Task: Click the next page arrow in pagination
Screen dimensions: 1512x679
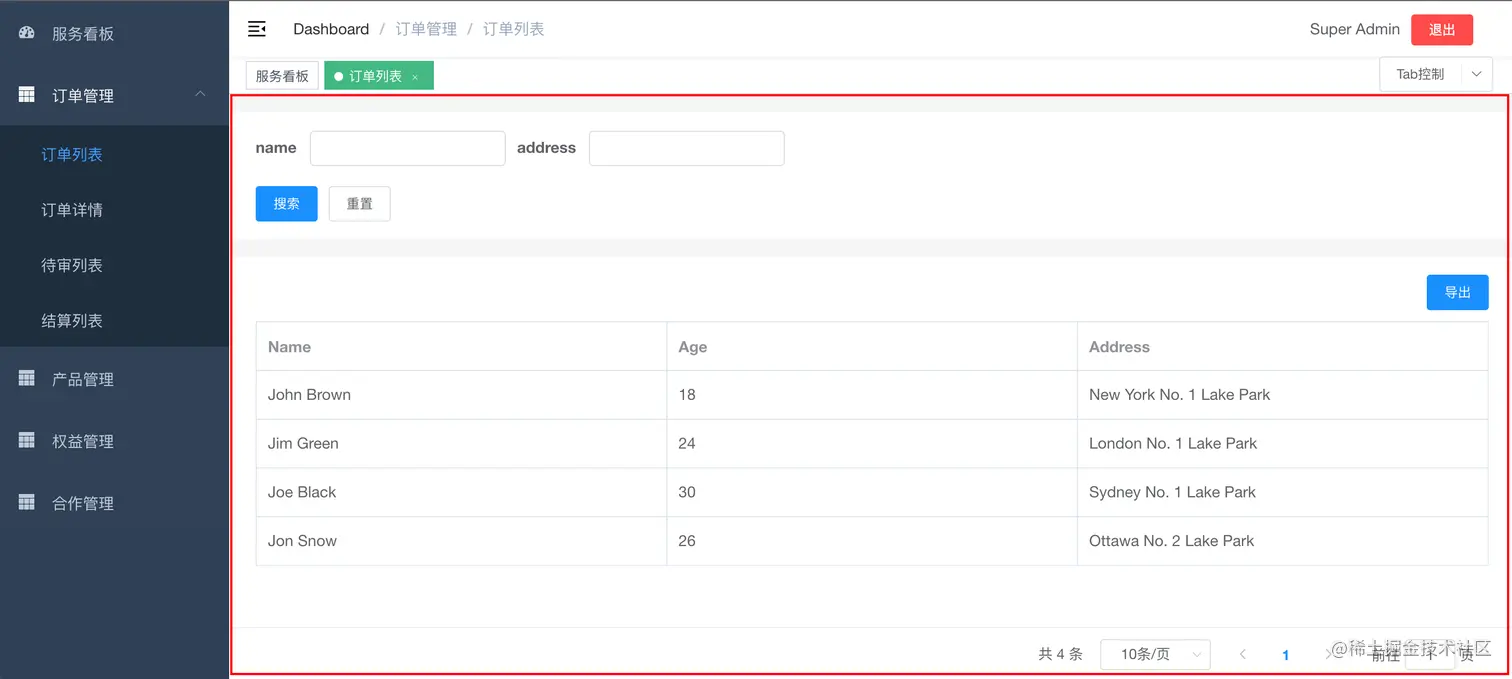Action: 1330,654
